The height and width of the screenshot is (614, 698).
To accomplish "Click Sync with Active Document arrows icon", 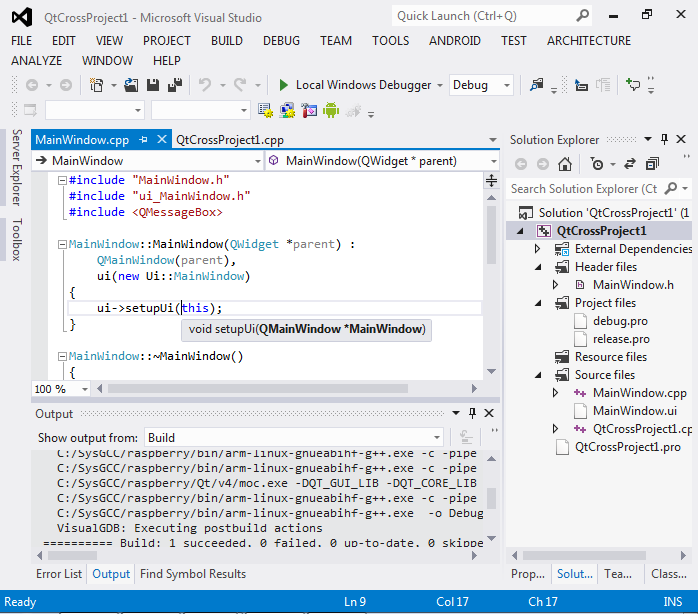I will (x=630, y=164).
